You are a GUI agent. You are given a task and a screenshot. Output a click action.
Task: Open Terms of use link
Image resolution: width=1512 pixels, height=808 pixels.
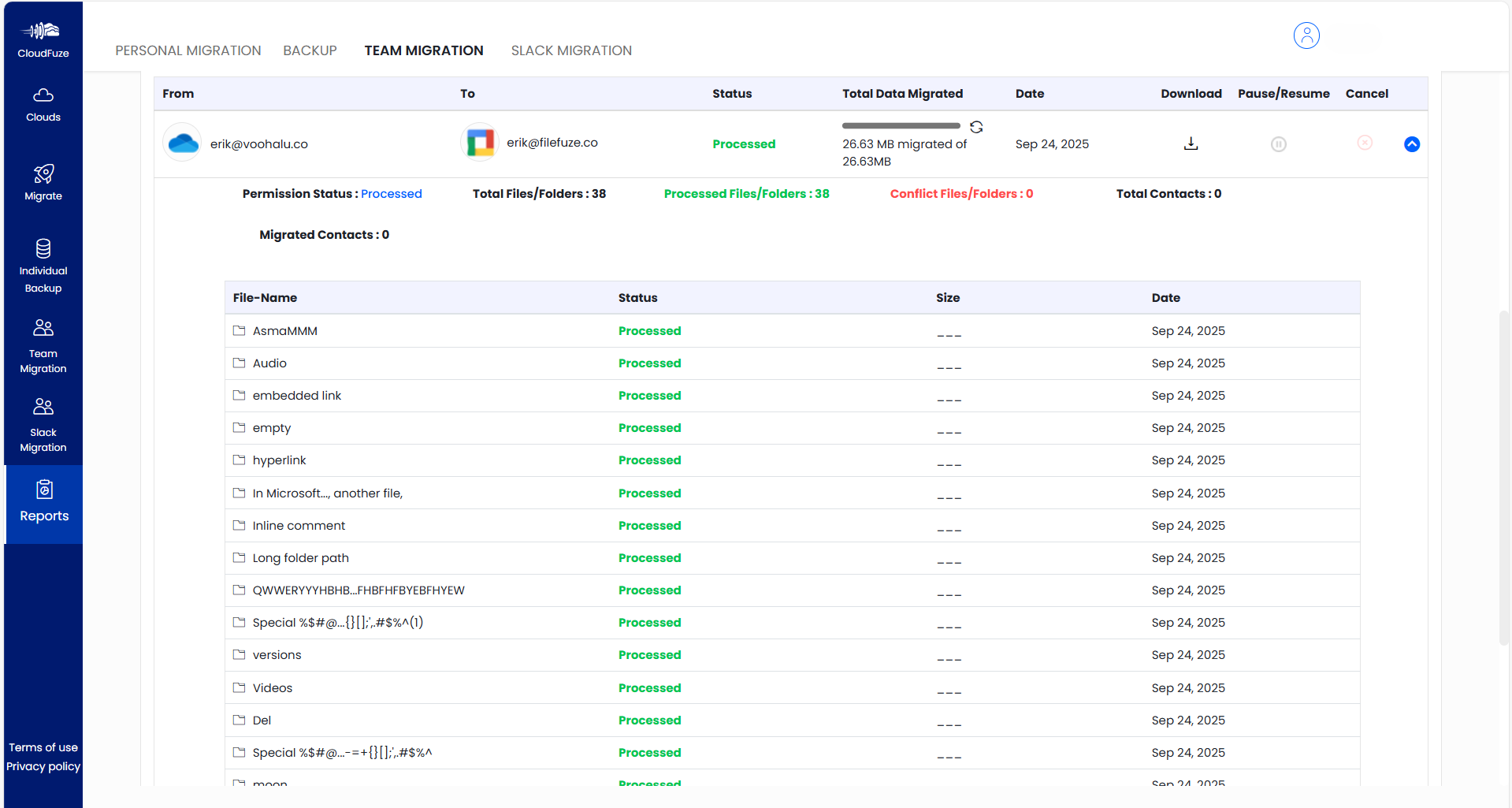[43, 747]
